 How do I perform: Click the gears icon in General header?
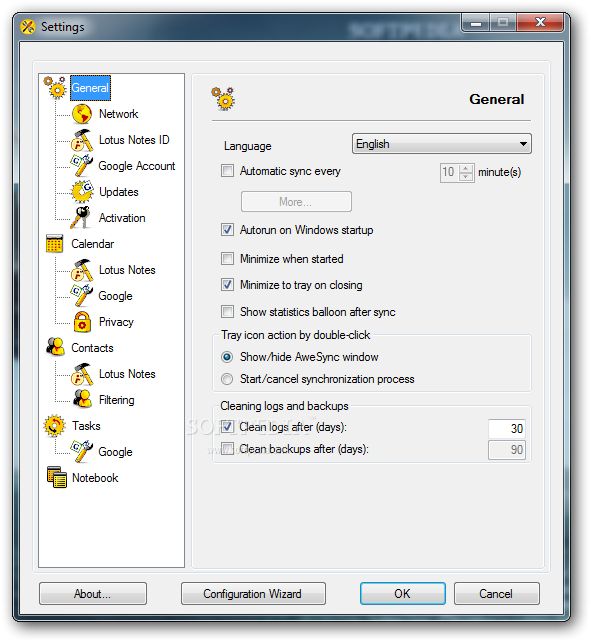click(x=223, y=99)
